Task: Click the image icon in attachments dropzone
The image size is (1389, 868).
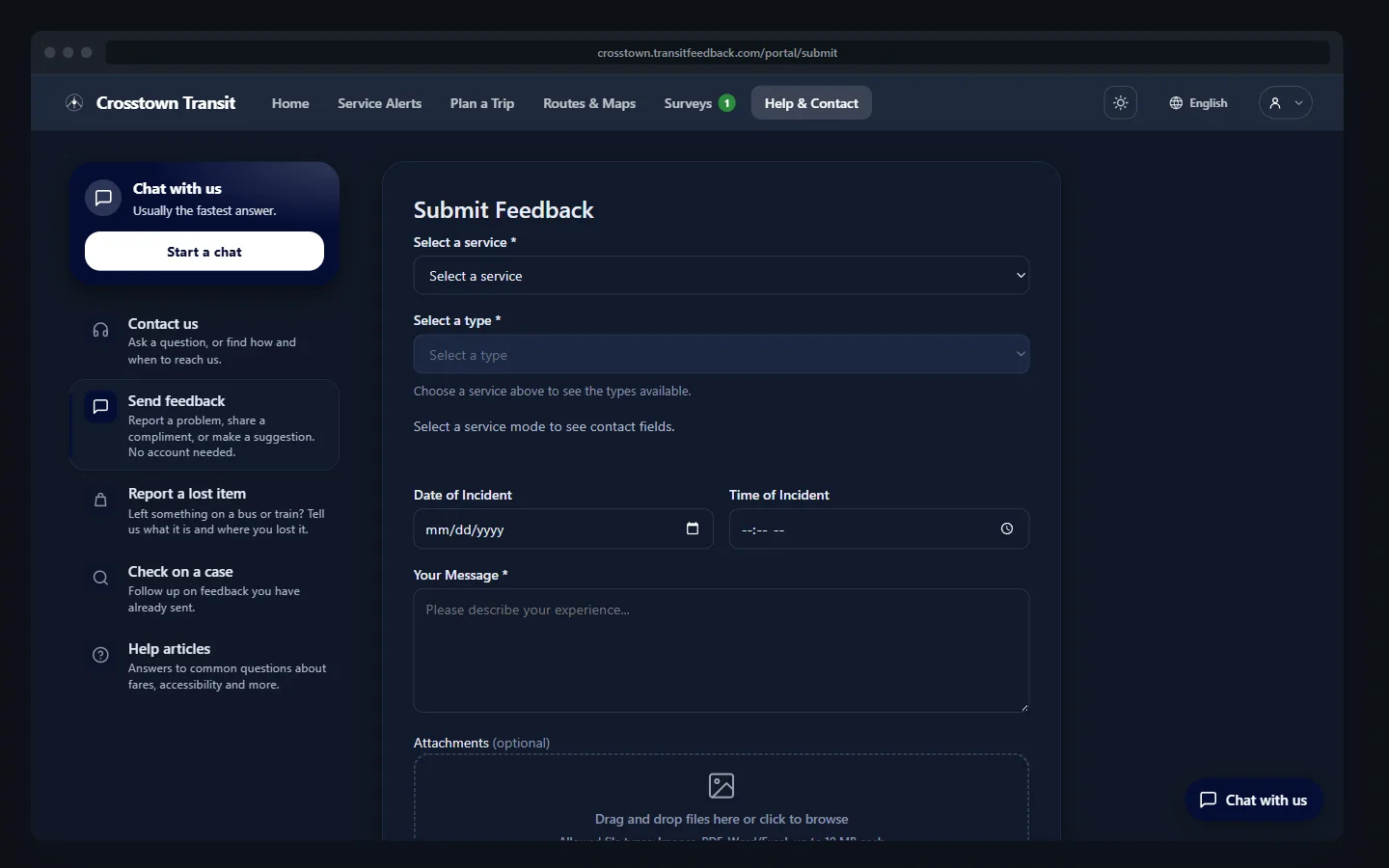Action: click(722, 786)
